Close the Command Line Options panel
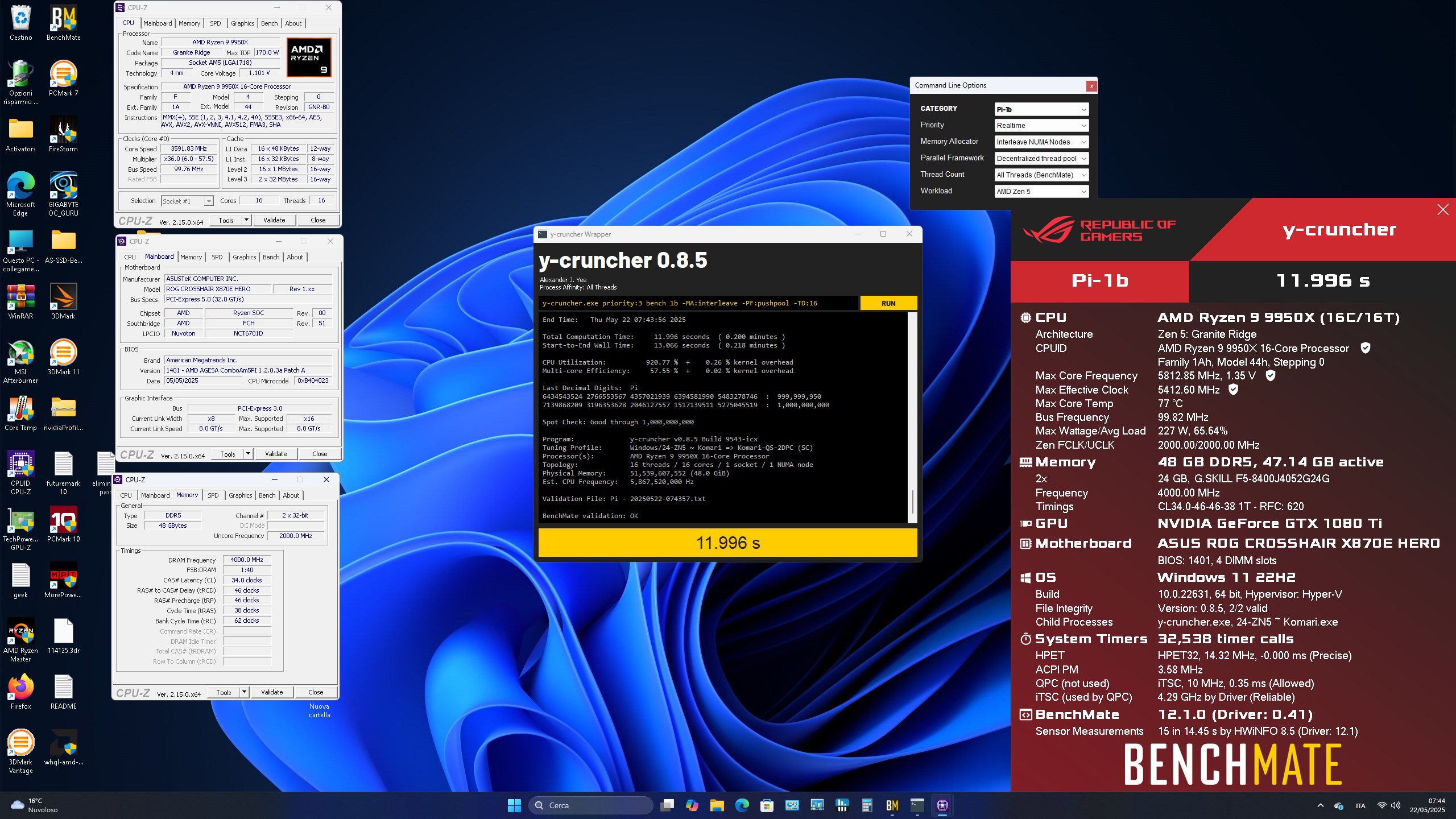Screen dimensions: 1456x819 [1091, 86]
